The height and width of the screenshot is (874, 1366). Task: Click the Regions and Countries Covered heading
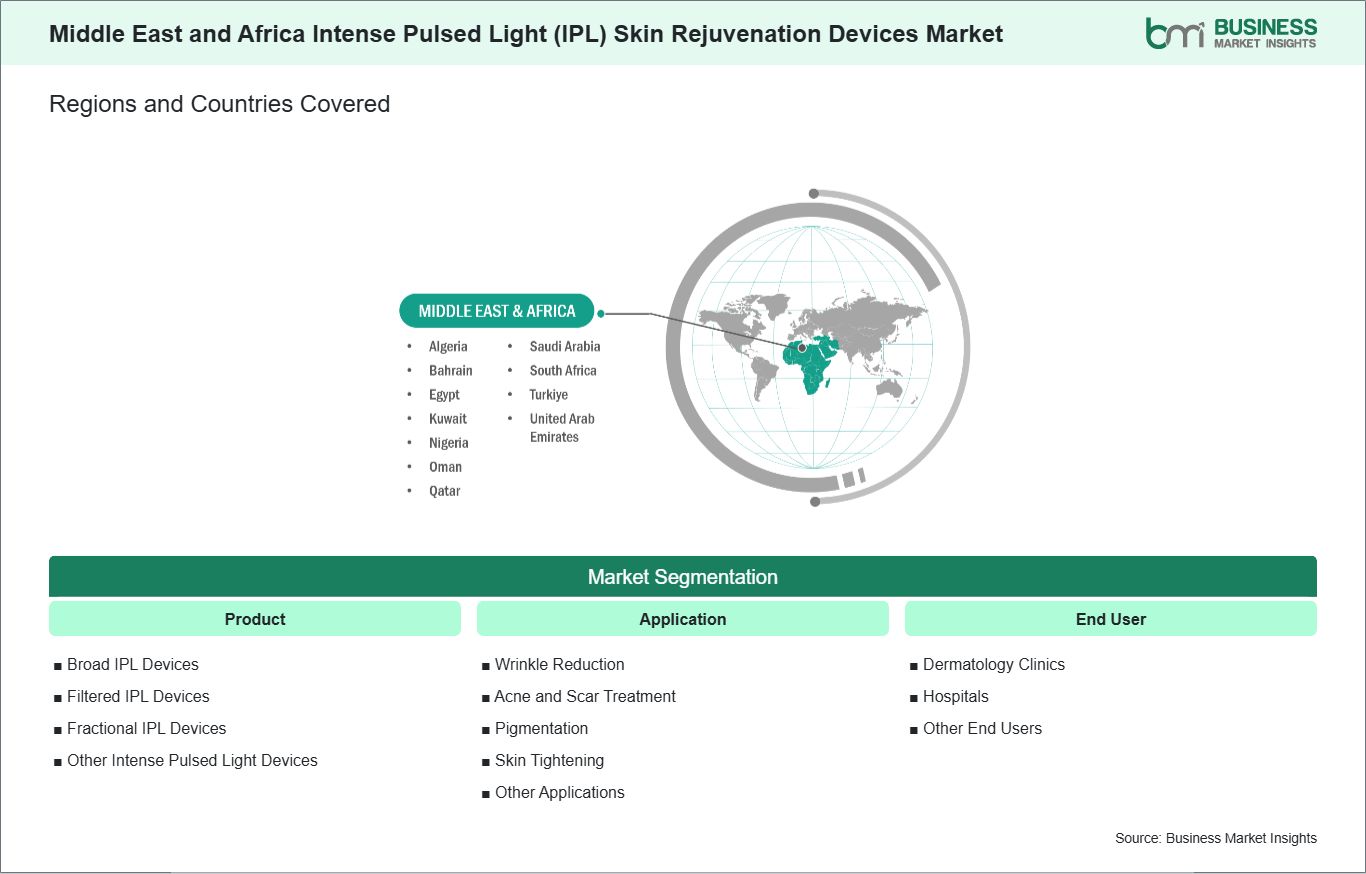point(220,104)
